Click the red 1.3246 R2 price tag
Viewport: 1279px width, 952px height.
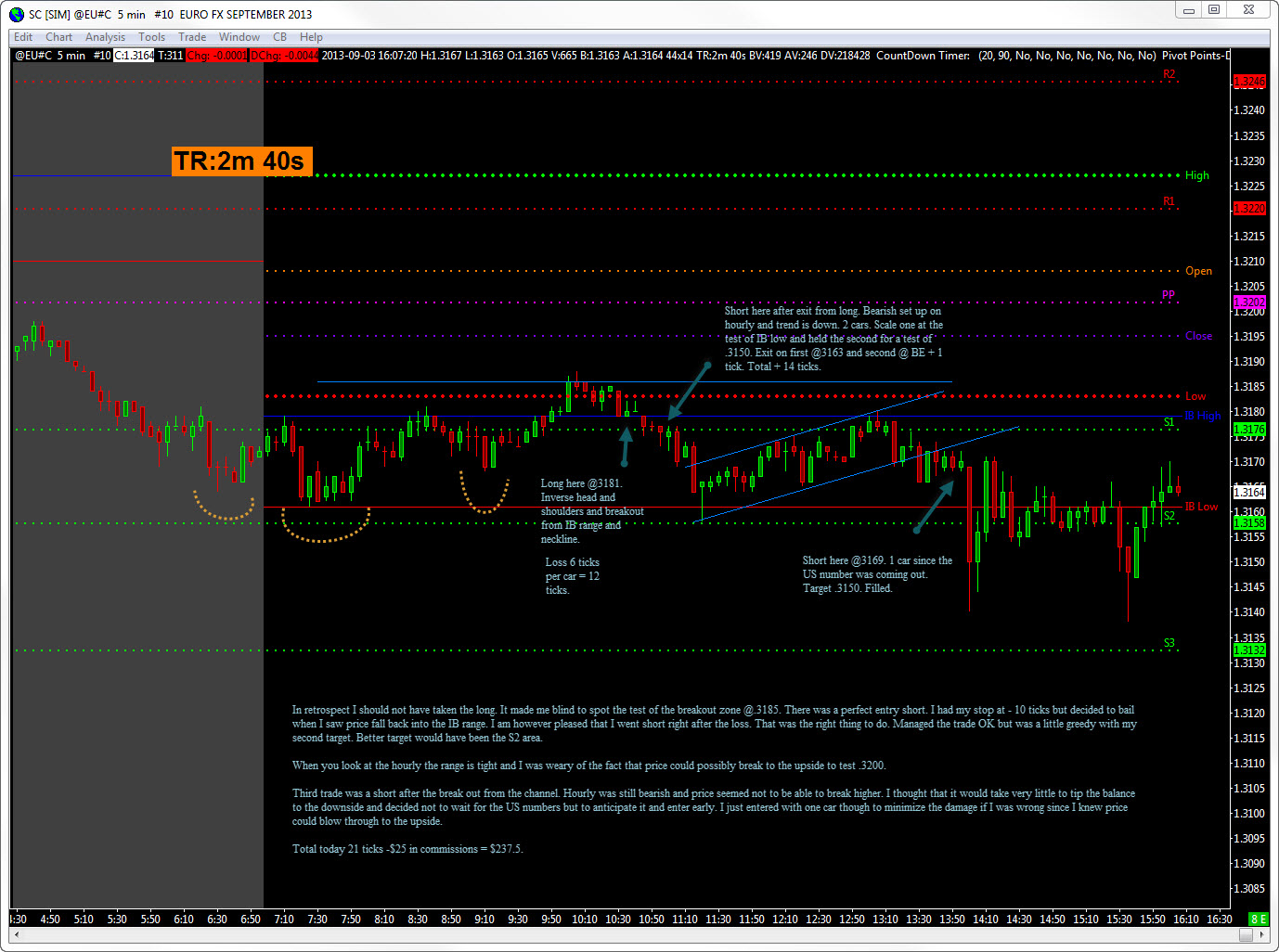click(x=1249, y=82)
